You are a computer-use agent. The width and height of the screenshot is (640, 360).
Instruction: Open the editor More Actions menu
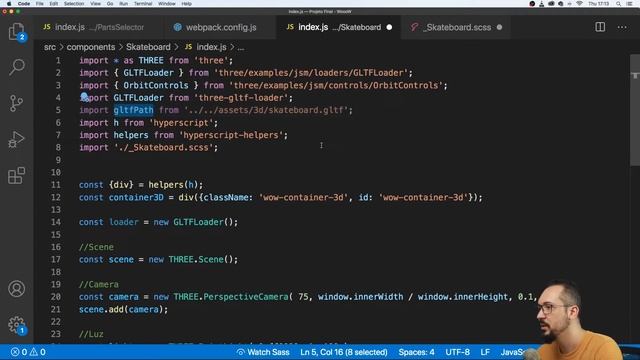pyautogui.click(x=622, y=27)
